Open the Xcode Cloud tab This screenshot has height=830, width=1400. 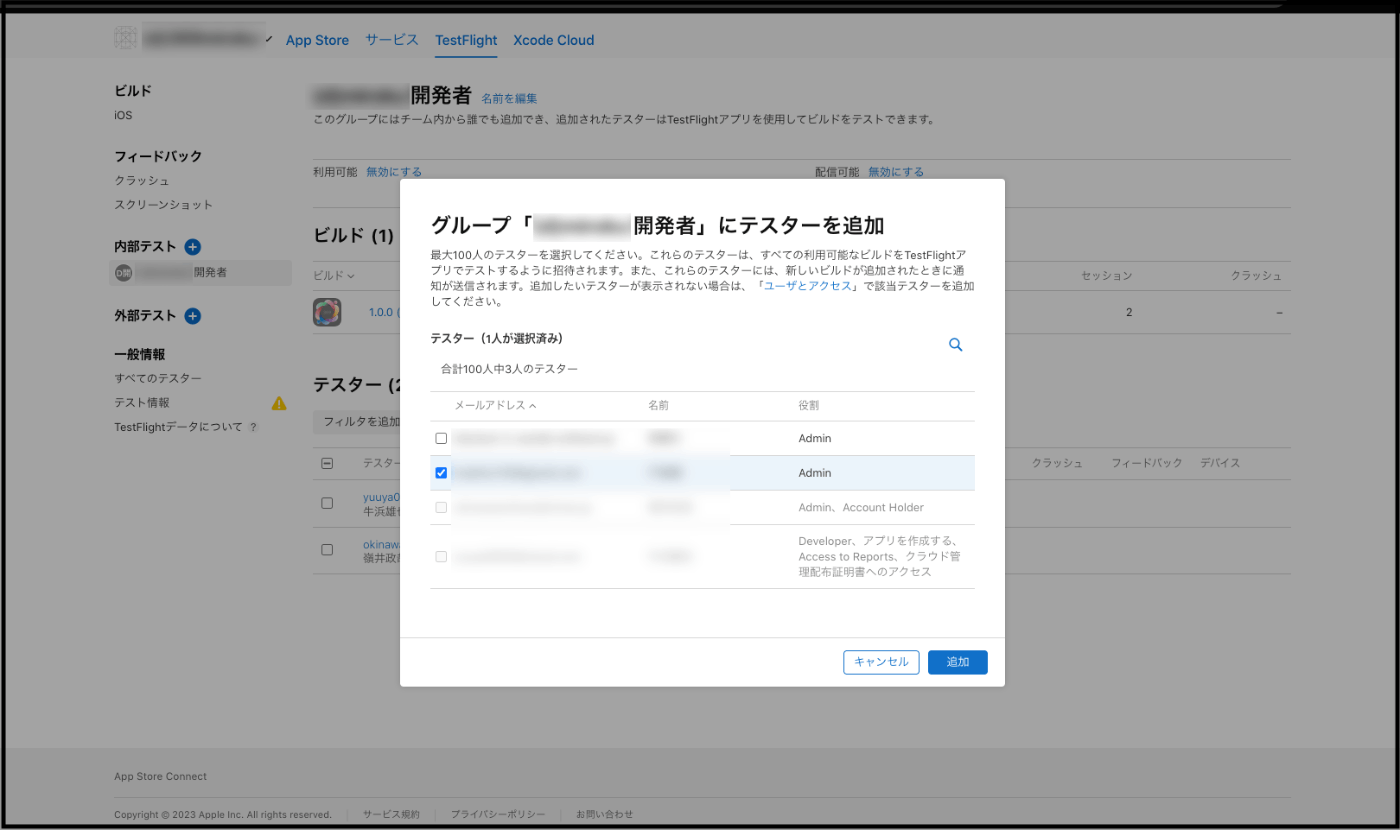[x=553, y=40]
